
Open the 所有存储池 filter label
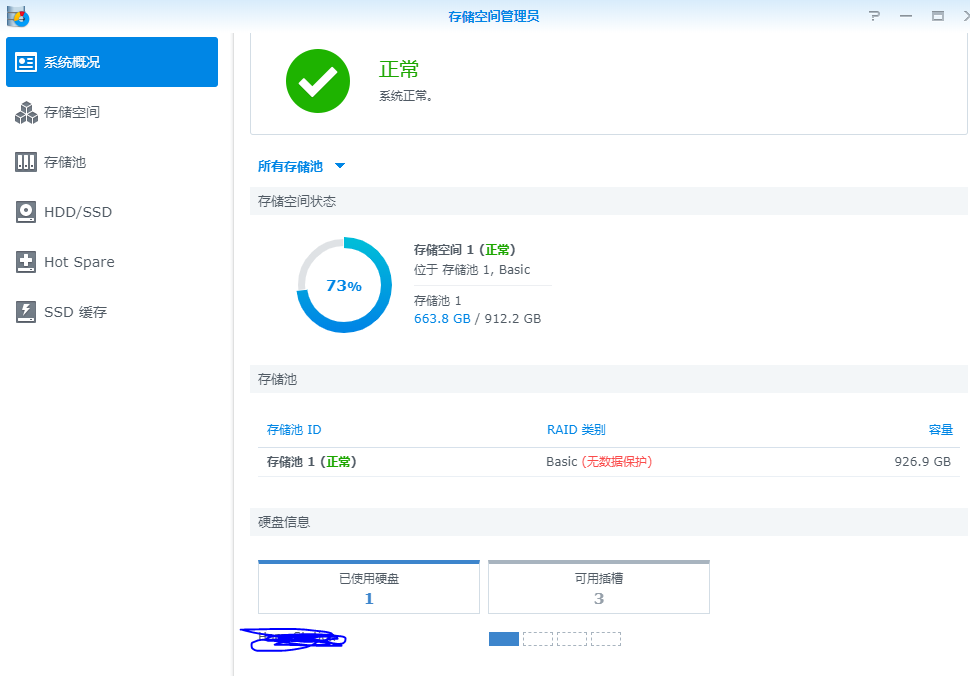[290, 166]
